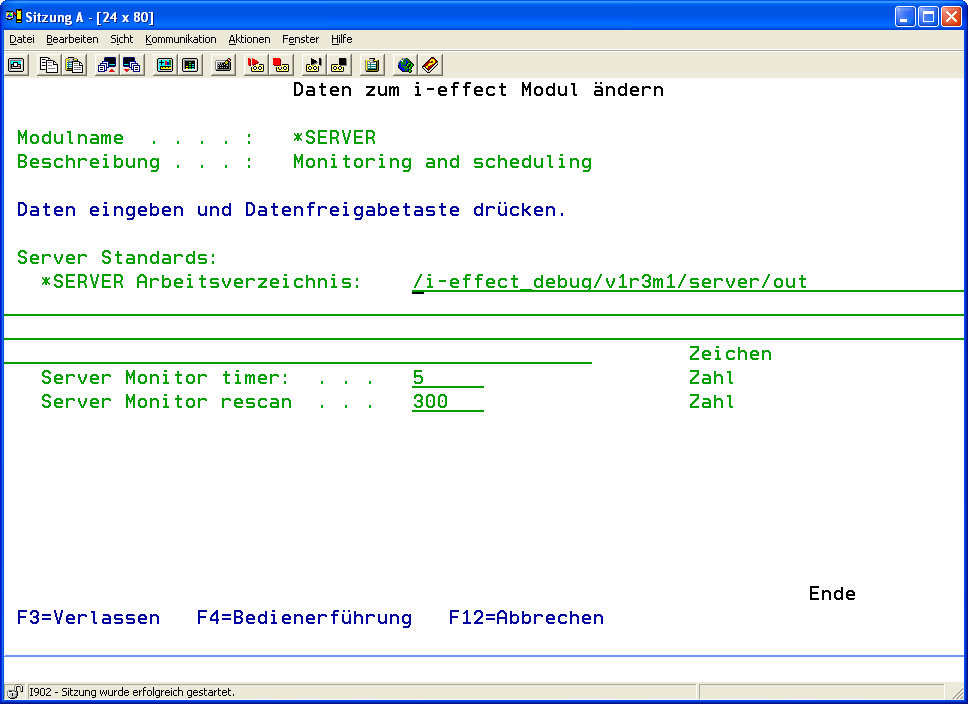Open the Datei menu

coord(22,39)
